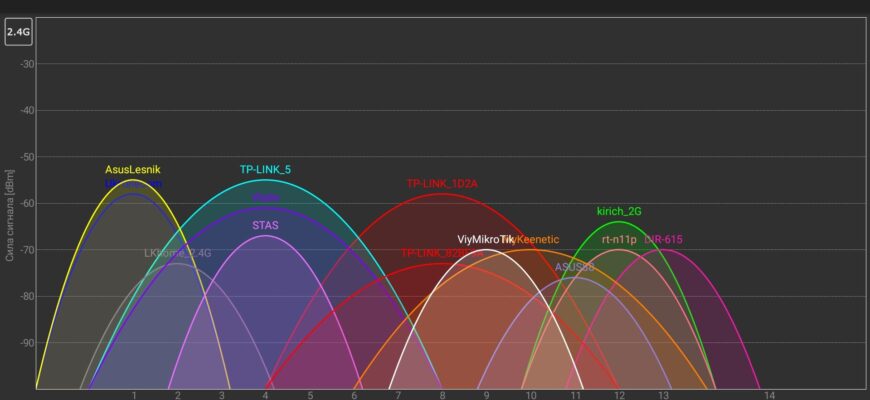Select the AsusLesnik network label
870x400 pixels.
pos(133,170)
